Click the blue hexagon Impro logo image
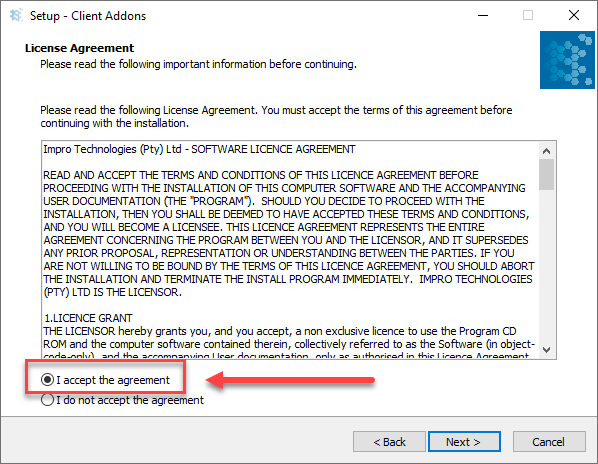598x464 pixels. click(x=567, y=60)
